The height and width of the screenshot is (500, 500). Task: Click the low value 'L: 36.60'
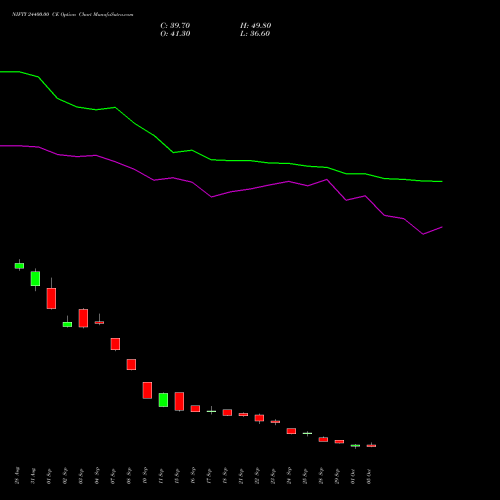(x=255, y=34)
